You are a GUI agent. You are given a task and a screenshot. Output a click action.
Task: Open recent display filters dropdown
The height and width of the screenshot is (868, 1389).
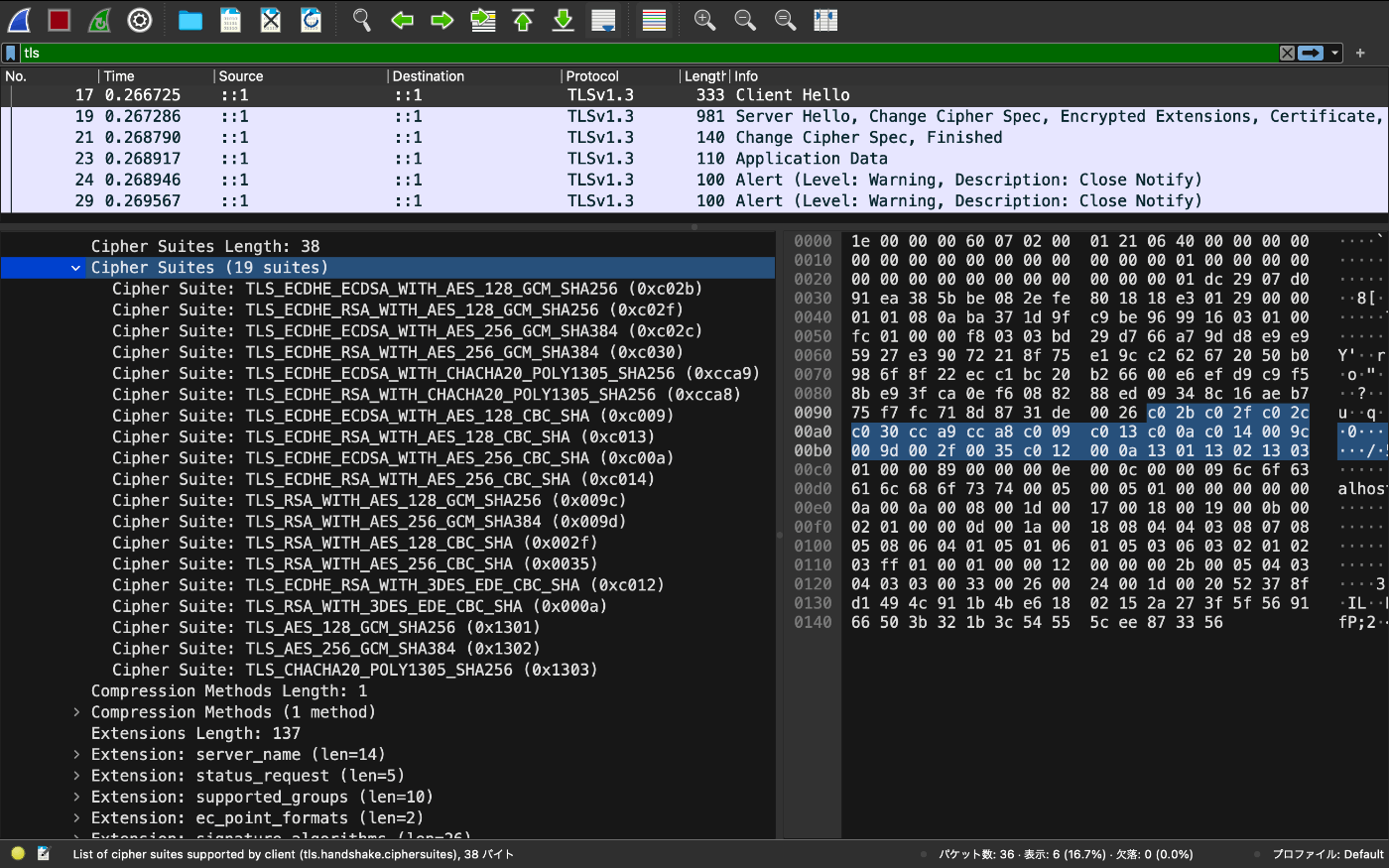coord(1335,53)
